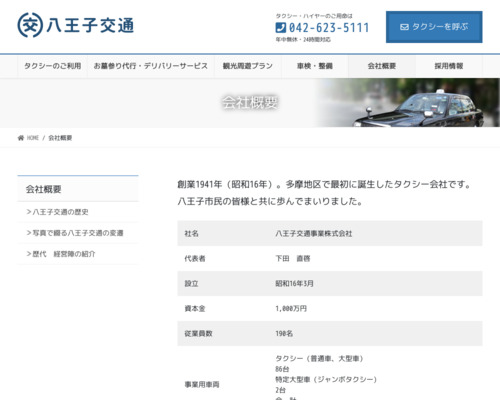Click 会社概要 in the breadcrumb
Viewport: 500px width, 400px height.
(x=60, y=138)
